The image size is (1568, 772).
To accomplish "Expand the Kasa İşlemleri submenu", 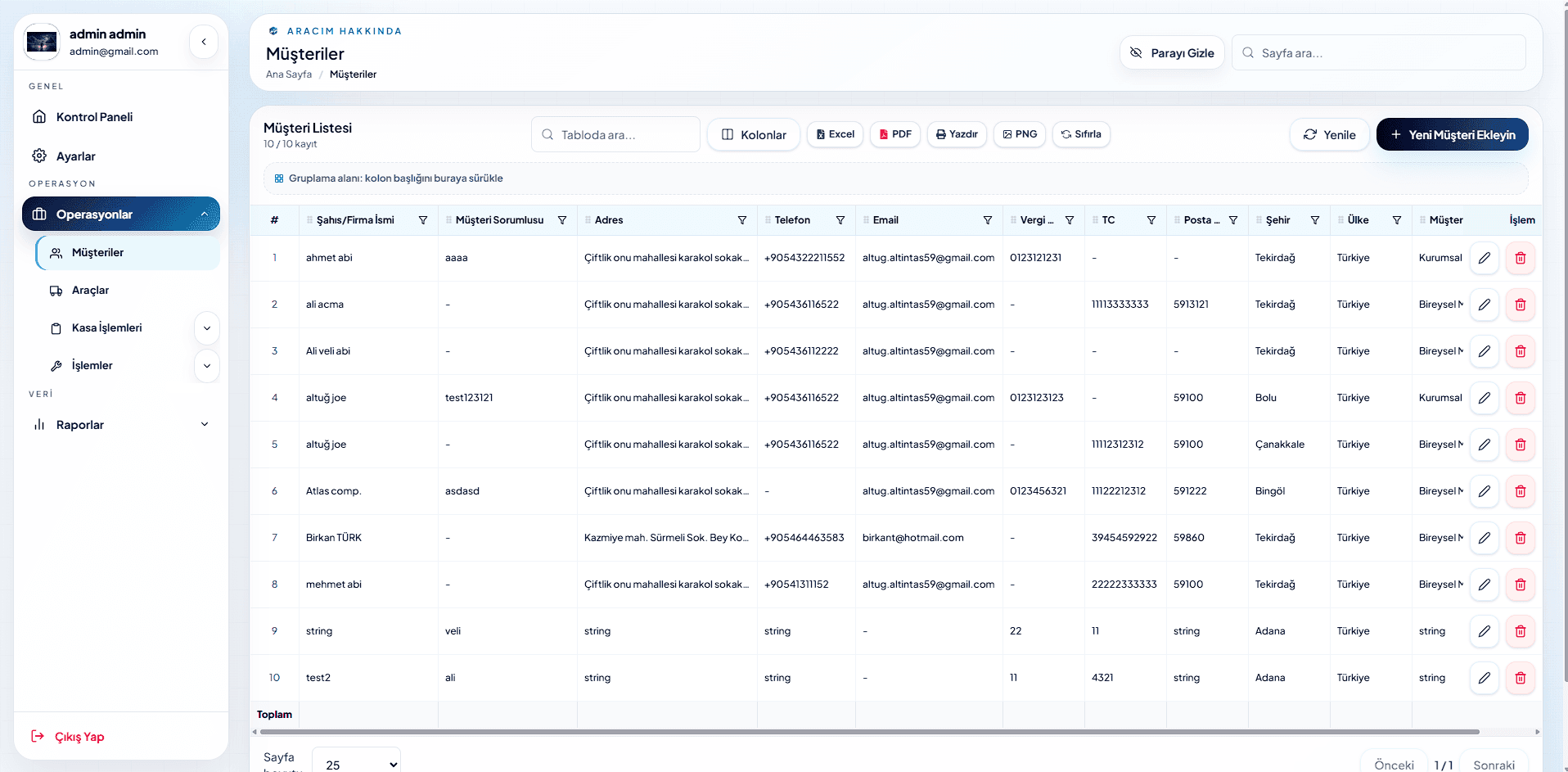I will coord(207,328).
